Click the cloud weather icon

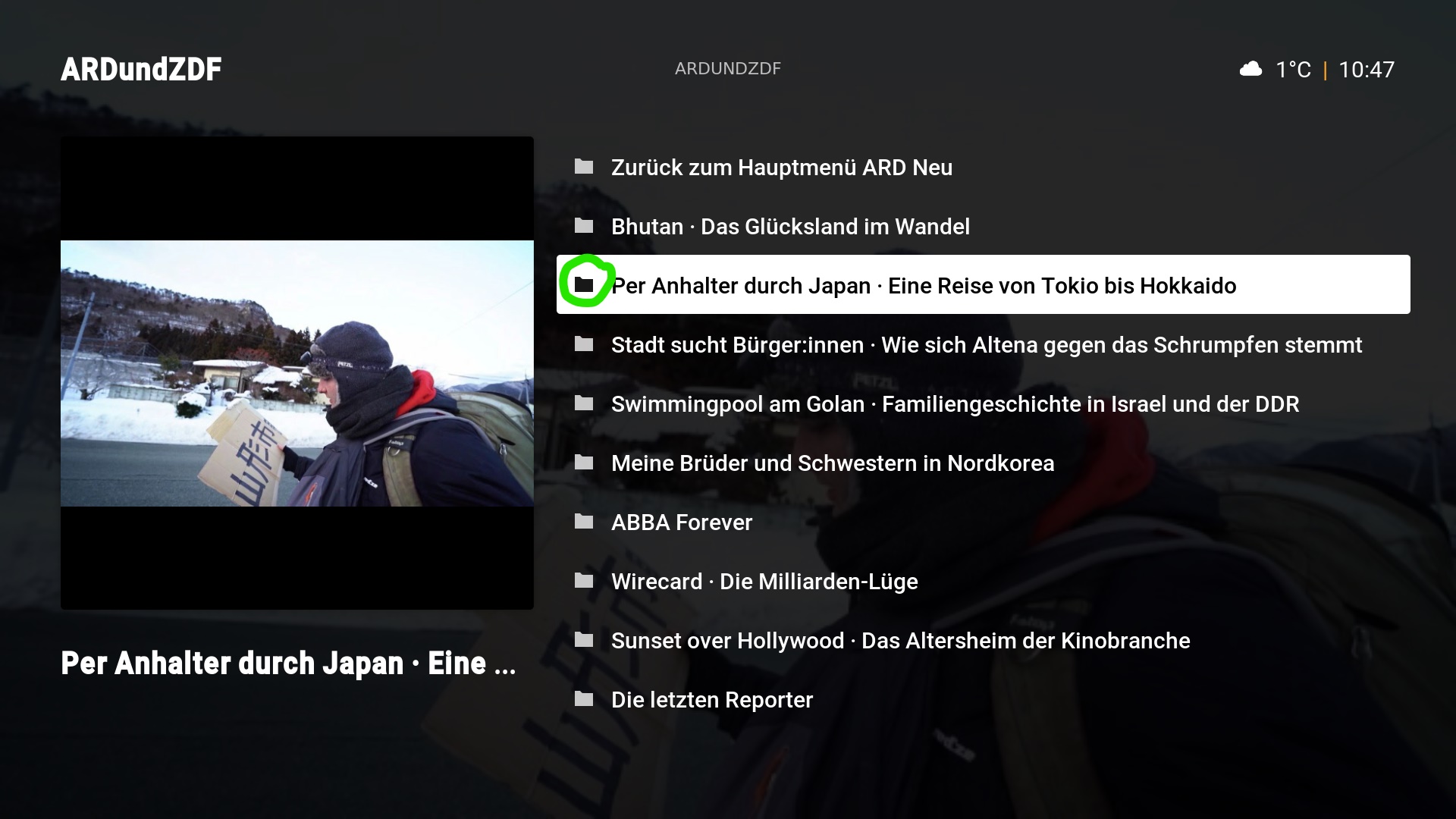(x=1250, y=69)
